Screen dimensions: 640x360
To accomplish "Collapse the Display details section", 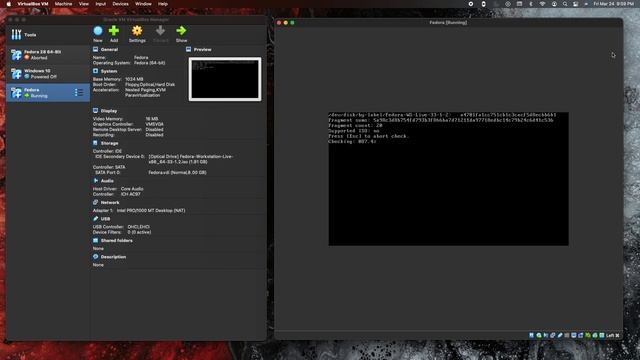I will pyautogui.click(x=109, y=111).
